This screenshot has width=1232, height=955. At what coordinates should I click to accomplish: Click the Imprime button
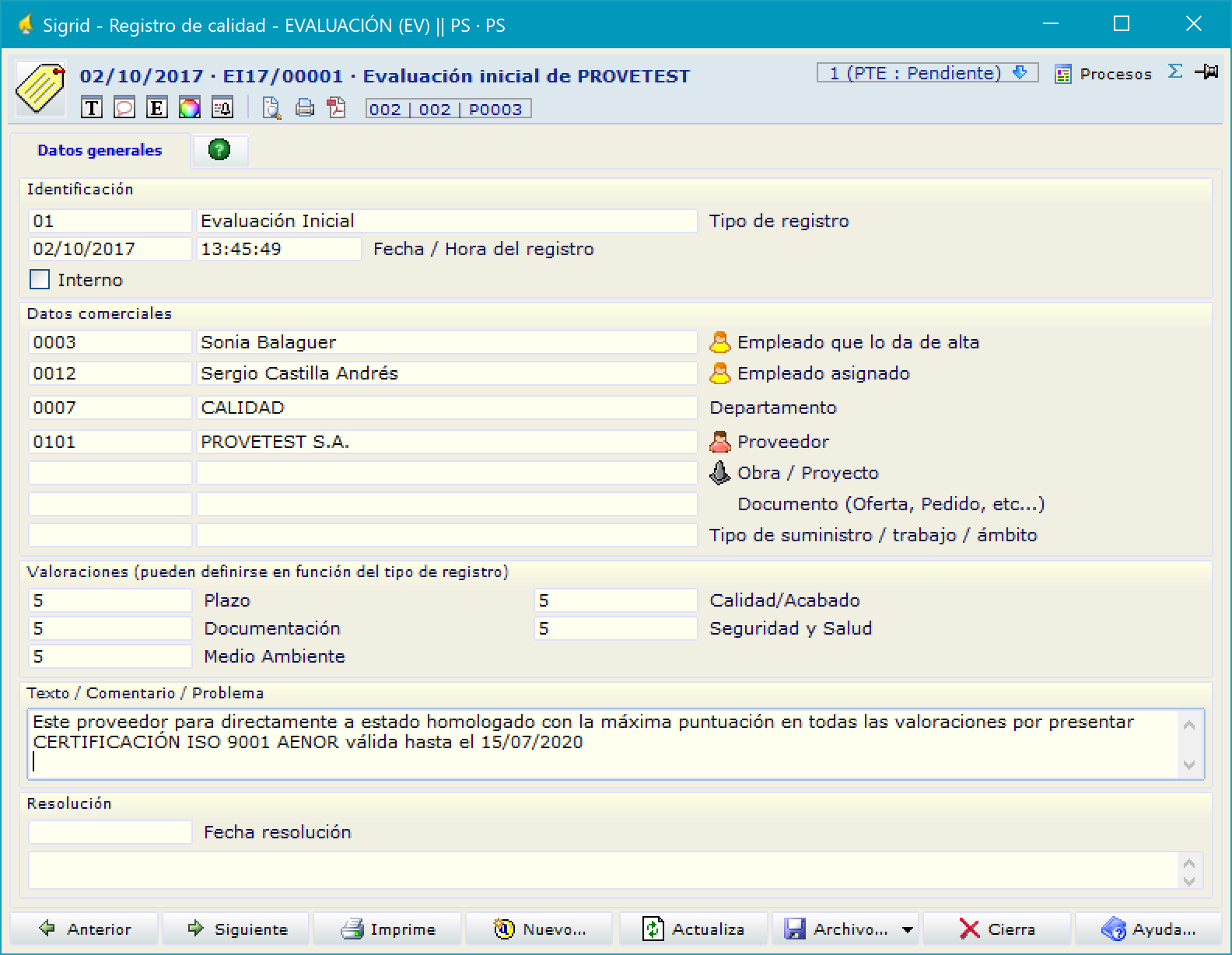point(388,929)
